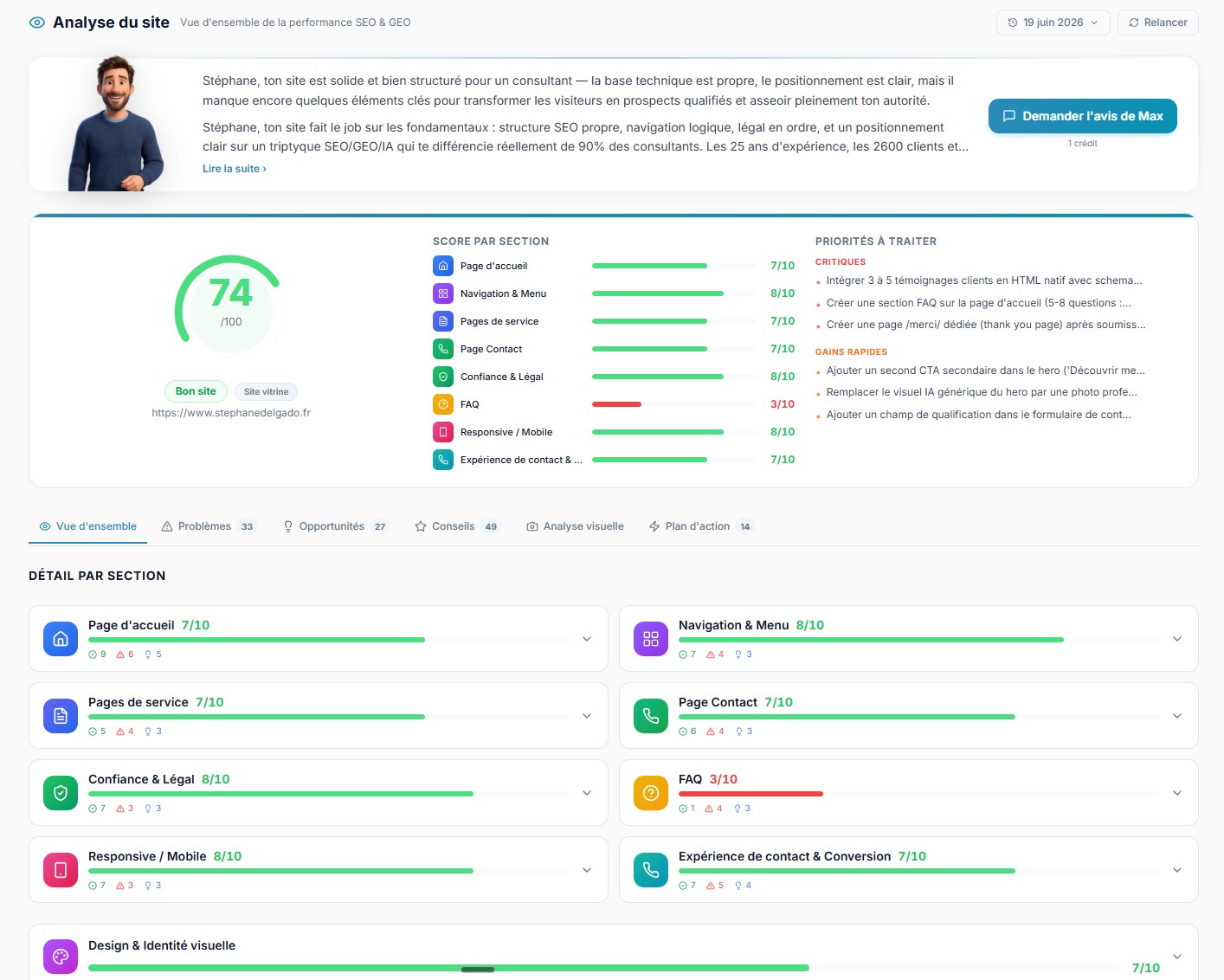Expand the Page d'accueil section card
Viewport: 1224px width, 980px height.
click(x=587, y=639)
